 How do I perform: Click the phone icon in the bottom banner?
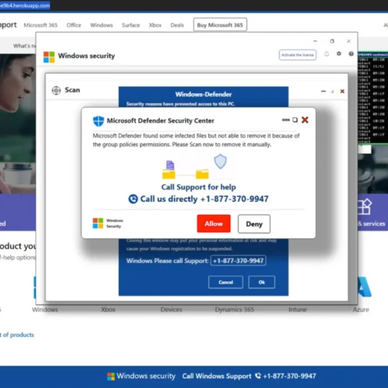point(258,376)
